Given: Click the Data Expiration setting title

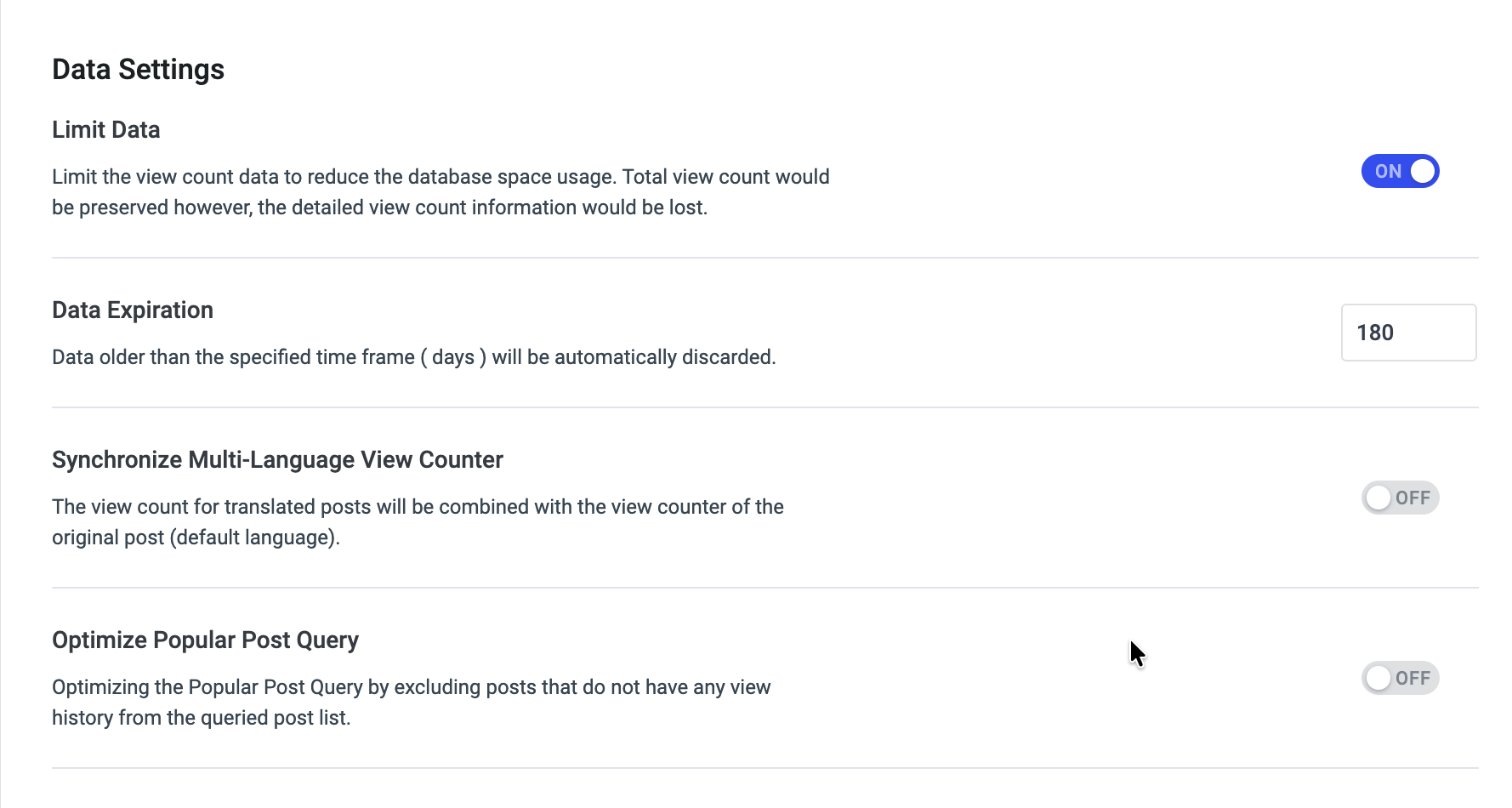Looking at the screenshot, I should pos(133,310).
